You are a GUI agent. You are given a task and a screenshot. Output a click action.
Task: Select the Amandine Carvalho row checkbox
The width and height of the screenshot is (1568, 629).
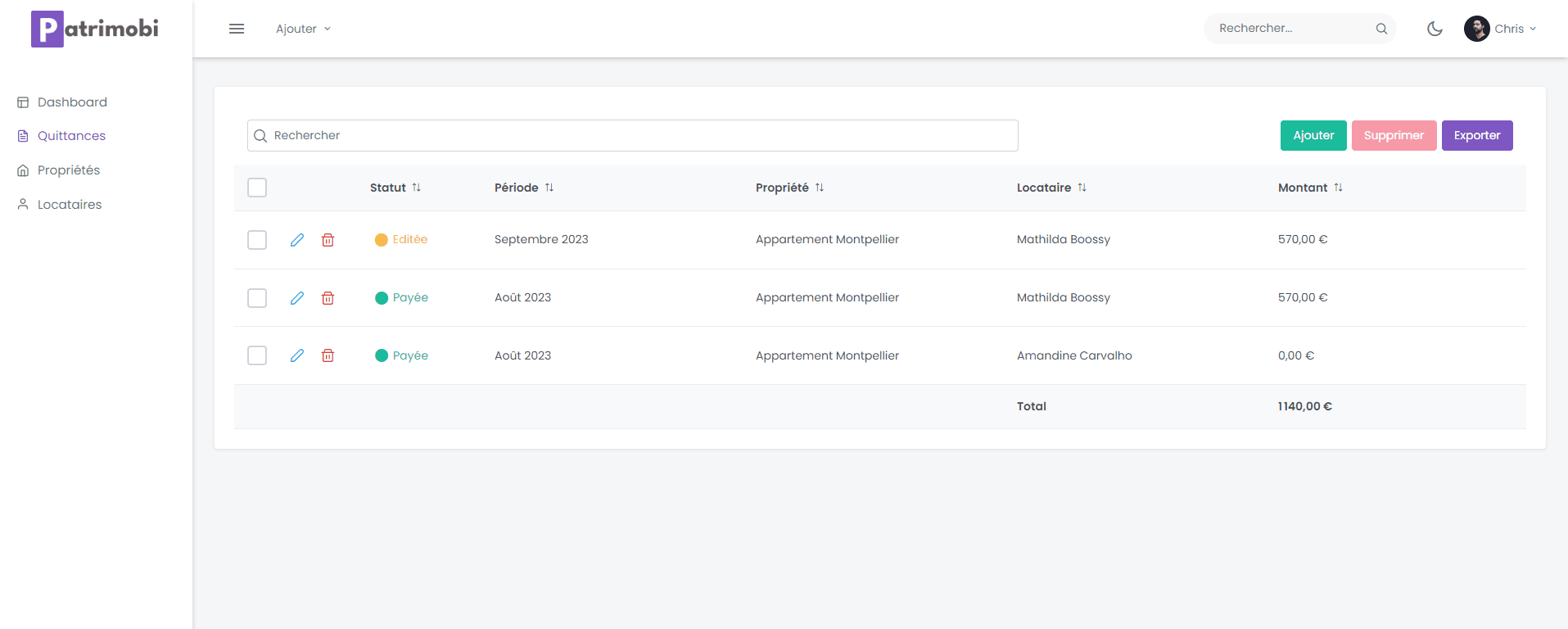pyautogui.click(x=257, y=355)
